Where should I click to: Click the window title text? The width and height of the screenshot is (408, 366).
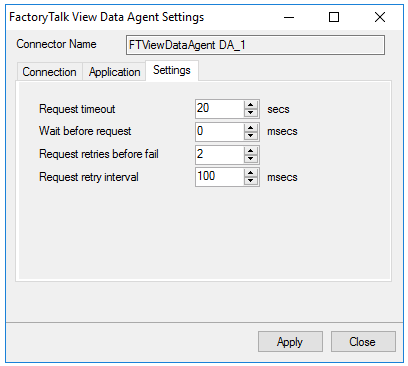[x=107, y=17]
